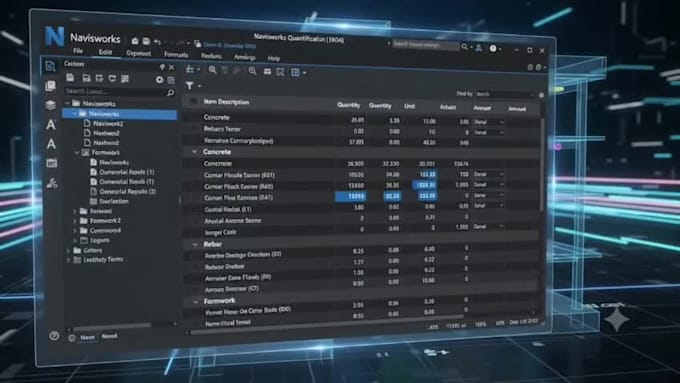Click the first zoom magnifier in the main toolbar
Image resolution: width=680 pixels, height=383 pixels.
pos(212,70)
